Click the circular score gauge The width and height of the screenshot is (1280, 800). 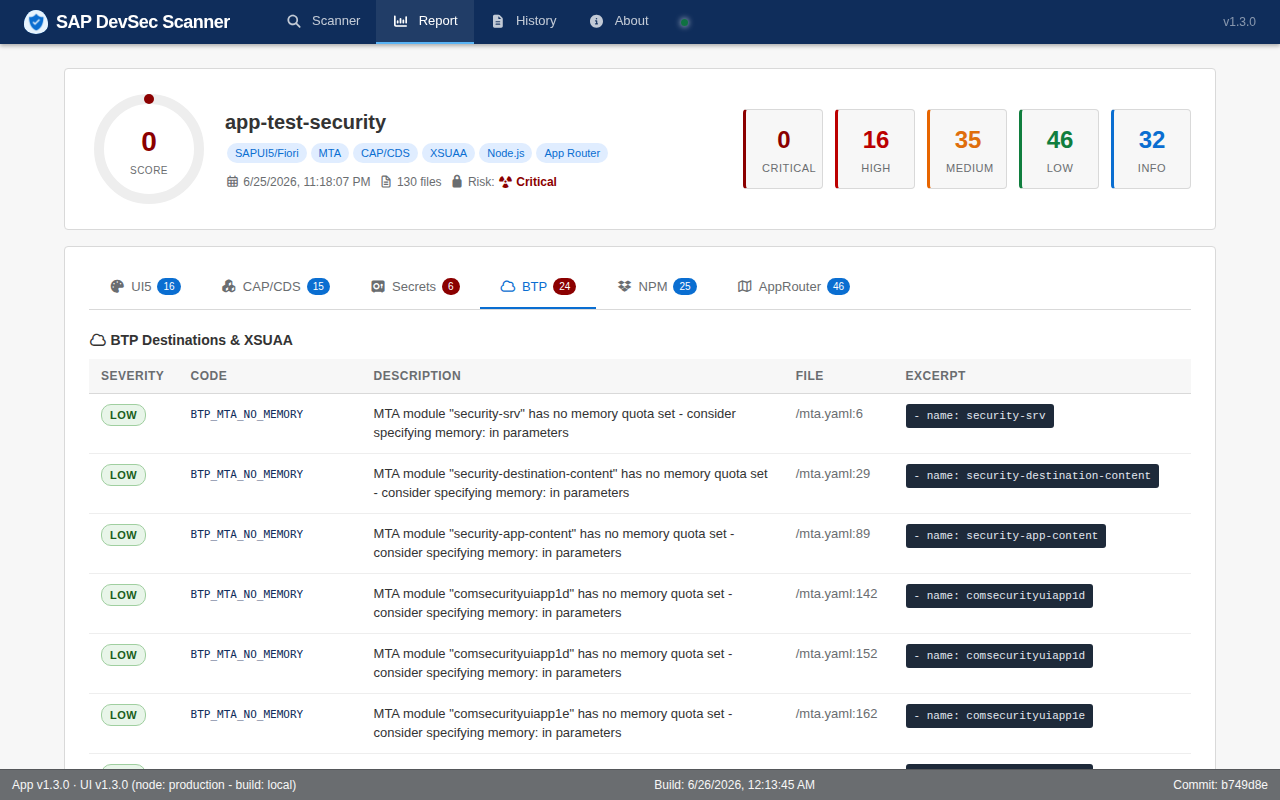tap(149, 149)
